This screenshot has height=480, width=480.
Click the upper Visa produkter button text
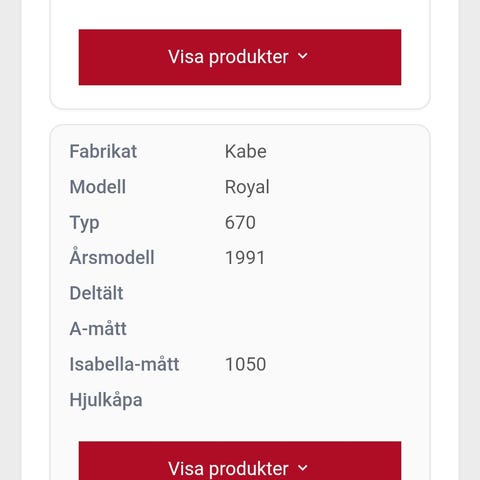point(228,57)
